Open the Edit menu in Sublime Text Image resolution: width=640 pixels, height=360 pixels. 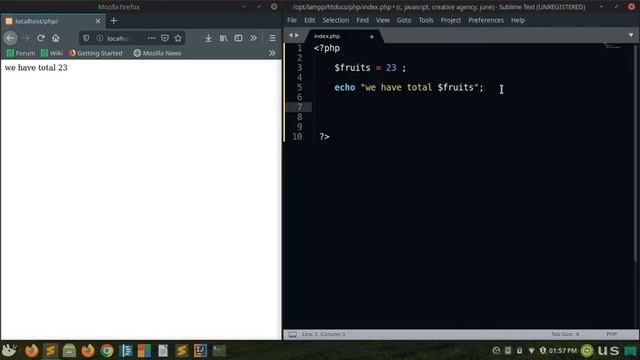pyautogui.click(x=309, y=20)
